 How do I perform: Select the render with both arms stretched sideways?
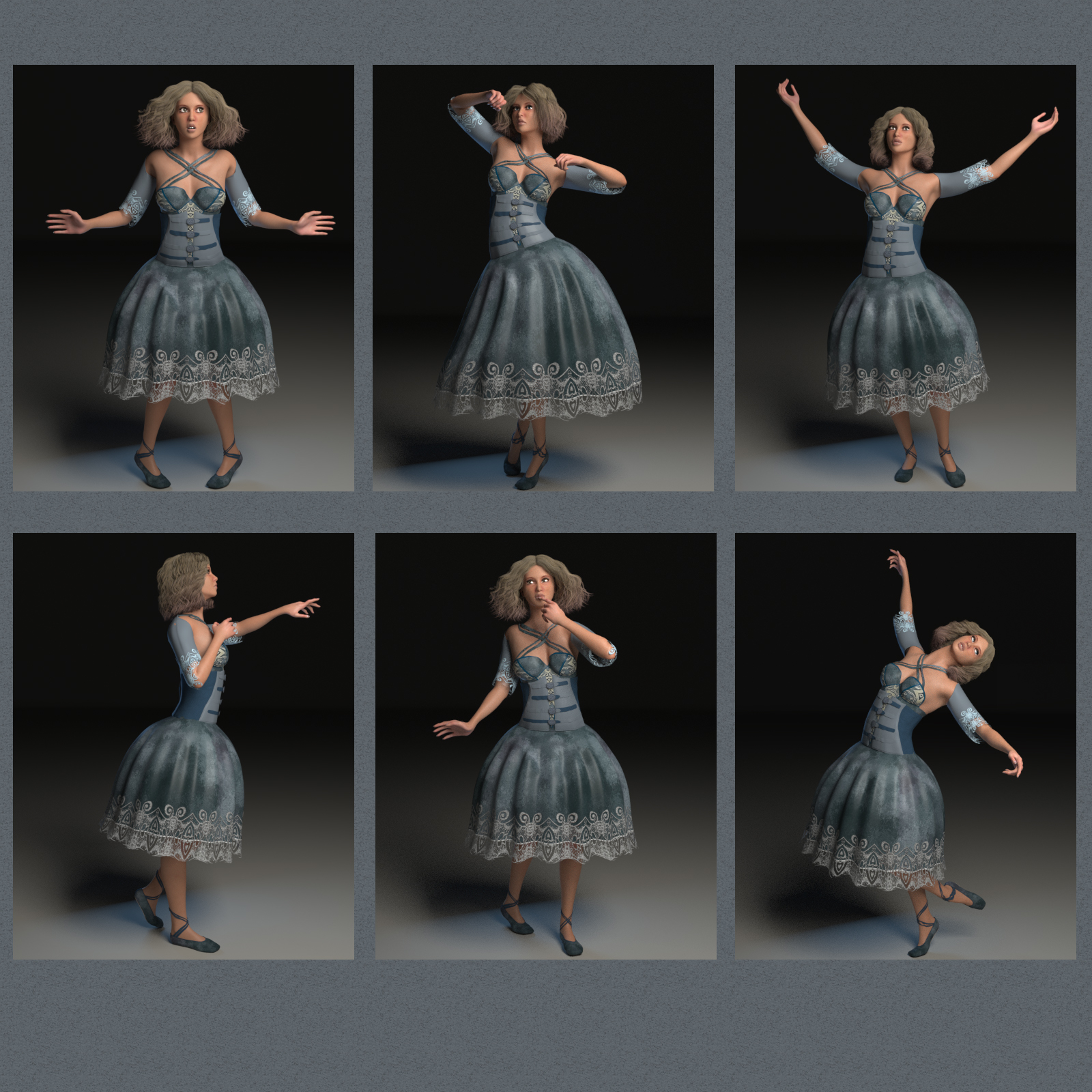(184, 278)
